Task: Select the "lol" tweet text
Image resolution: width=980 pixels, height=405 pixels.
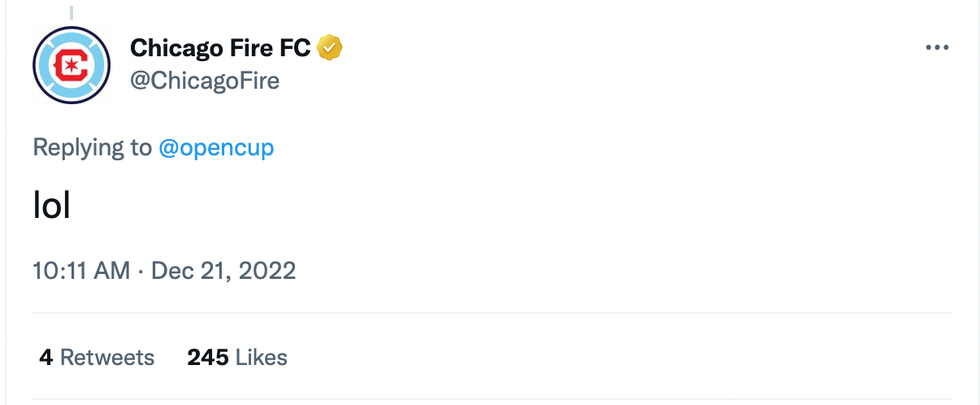Action: 51,208
